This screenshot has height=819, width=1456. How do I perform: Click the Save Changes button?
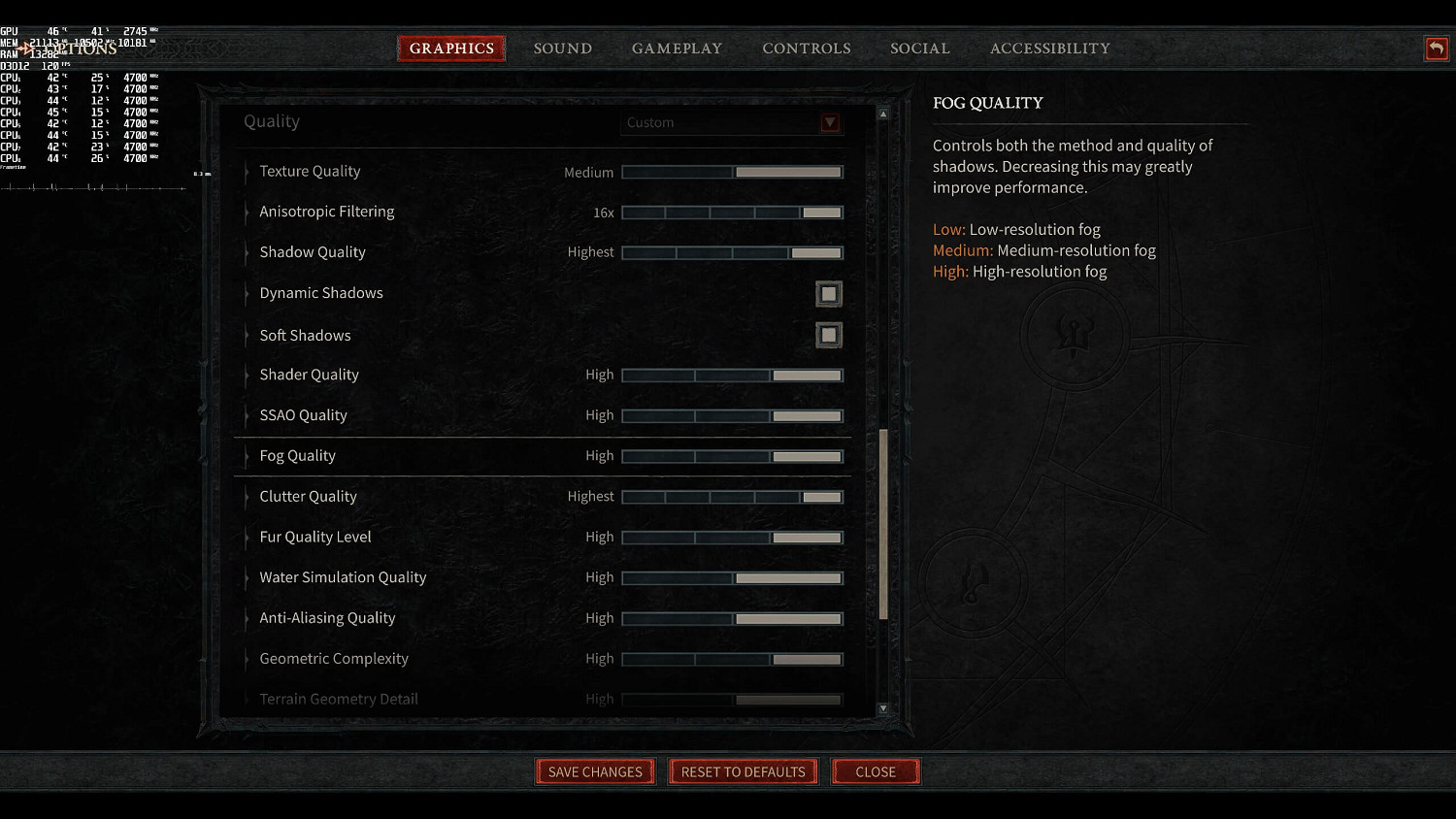(x=595, y=771)
